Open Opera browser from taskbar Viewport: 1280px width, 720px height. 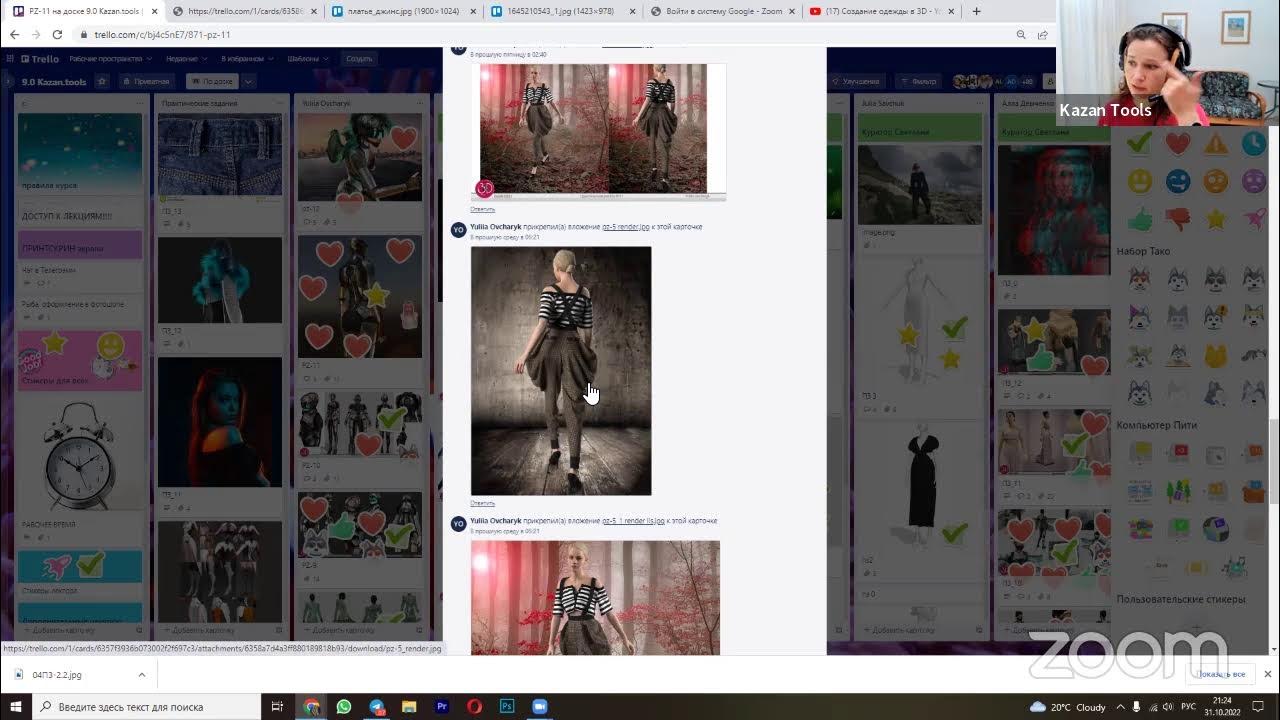tap(474, 706)
